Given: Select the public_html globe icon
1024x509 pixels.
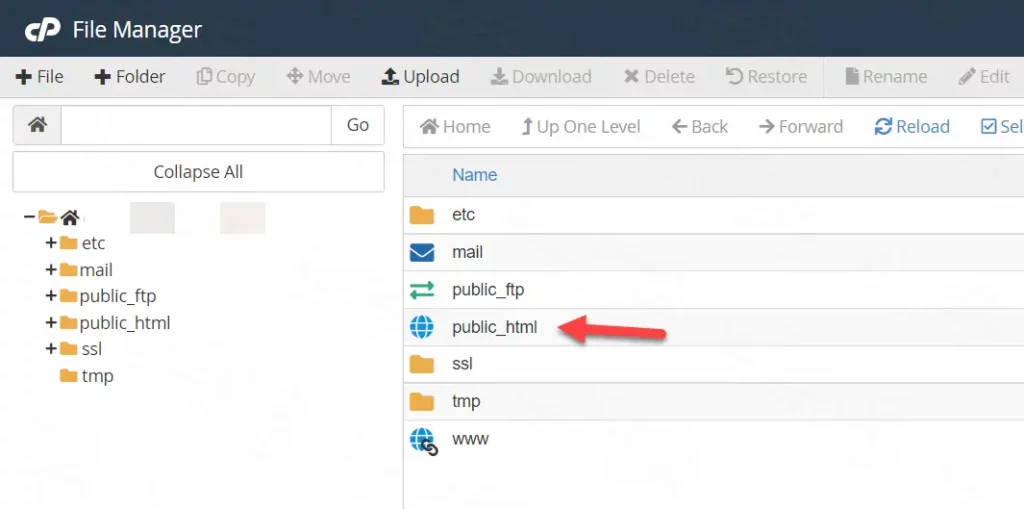Looking at the screenshot, I should click(x=422, y=327).
